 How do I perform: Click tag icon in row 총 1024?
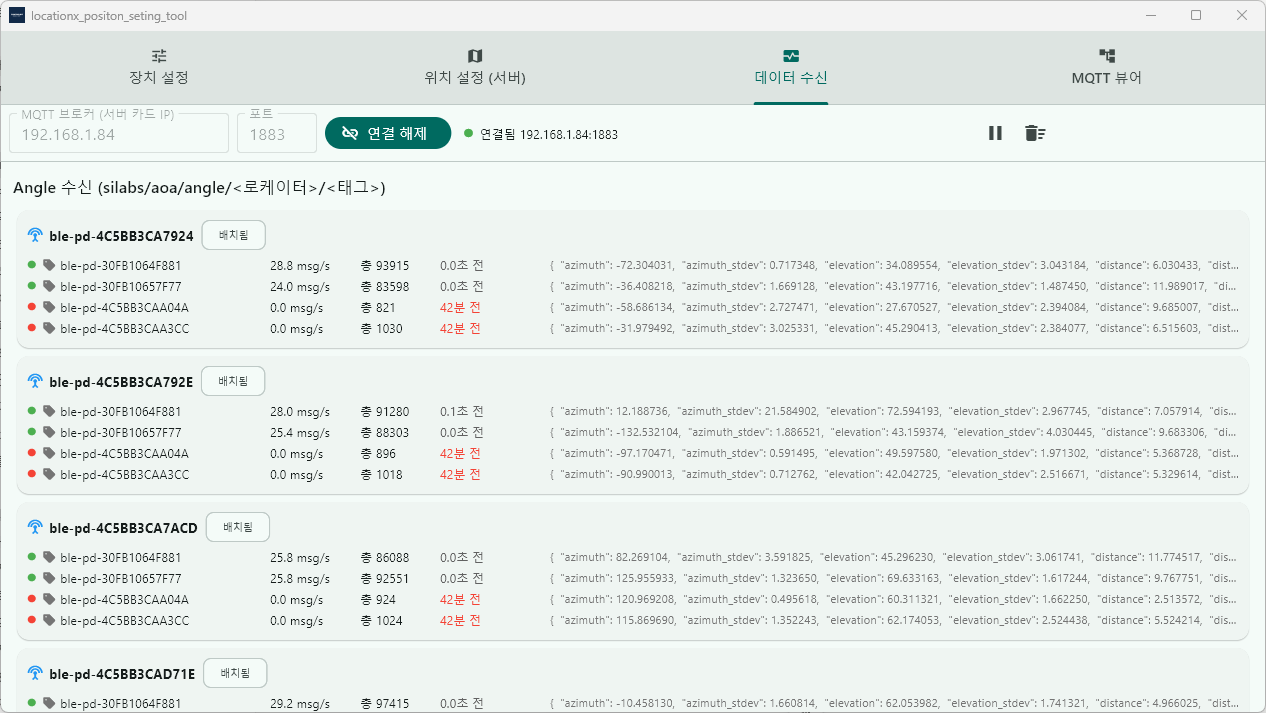(x=49, y=621)
